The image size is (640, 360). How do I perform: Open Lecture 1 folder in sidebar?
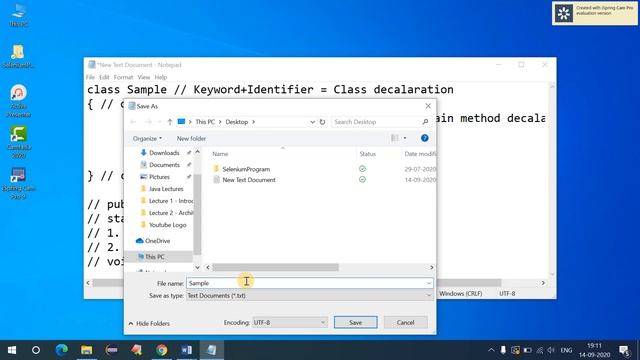[171, 201]
